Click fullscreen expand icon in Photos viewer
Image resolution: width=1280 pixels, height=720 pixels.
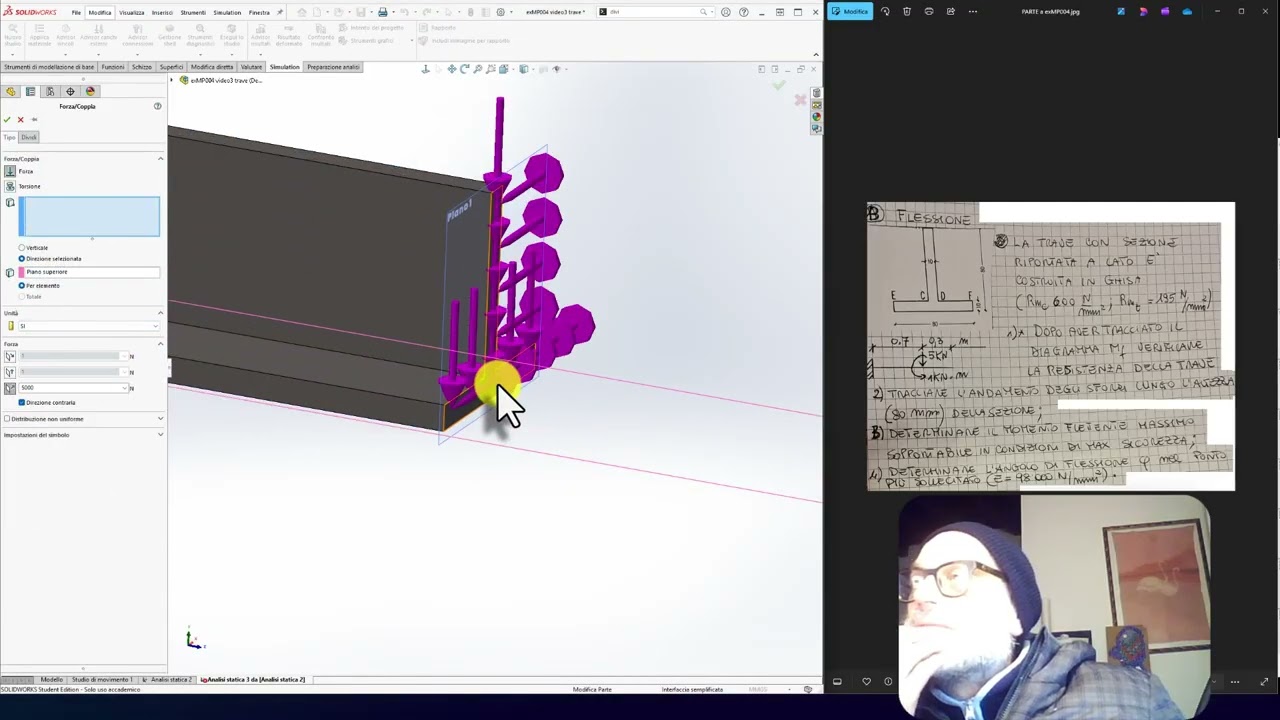pyautogui.click(x=1264, y=682)
